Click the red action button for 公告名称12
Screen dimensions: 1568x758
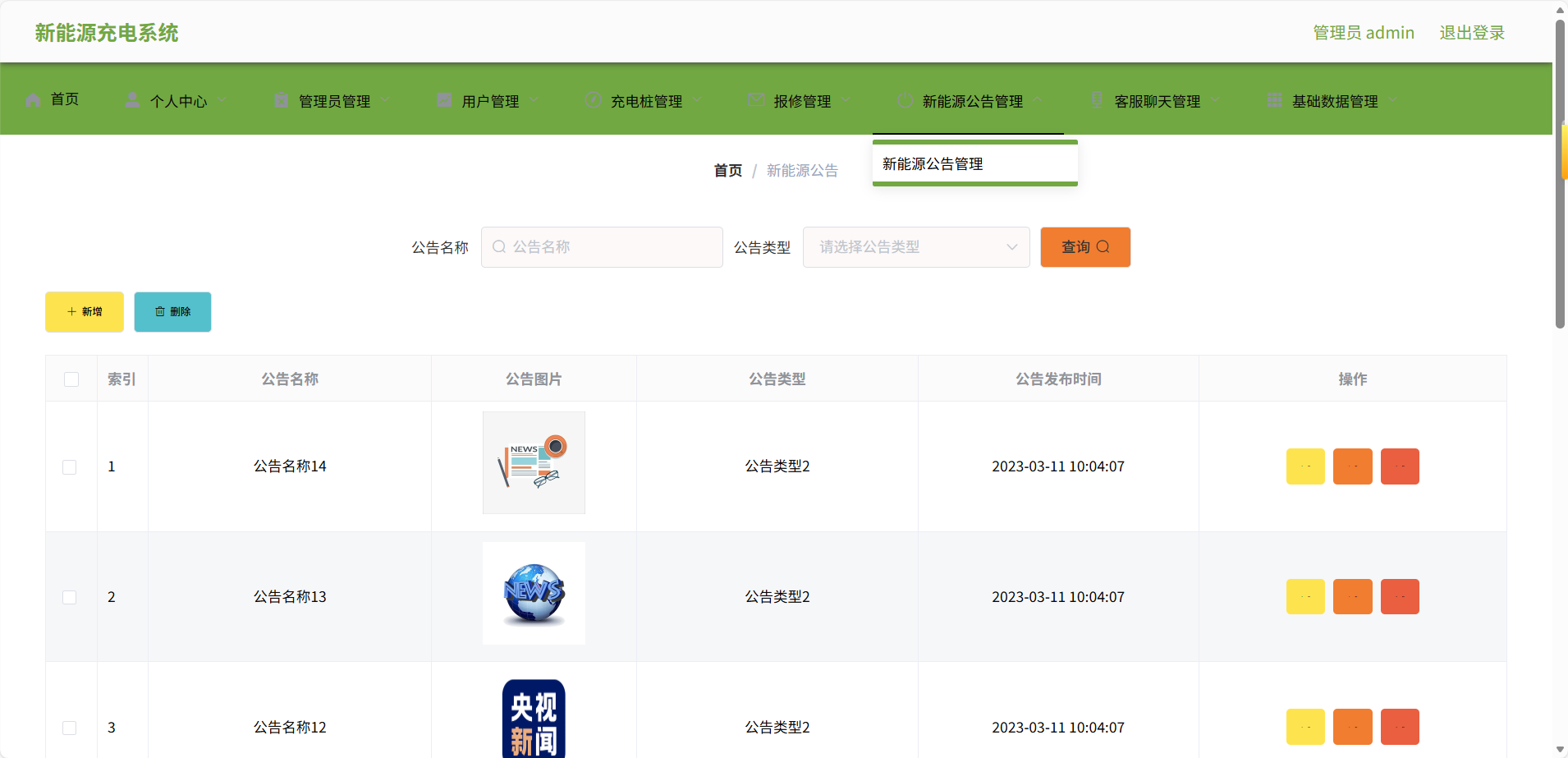tap(1400, 727)
